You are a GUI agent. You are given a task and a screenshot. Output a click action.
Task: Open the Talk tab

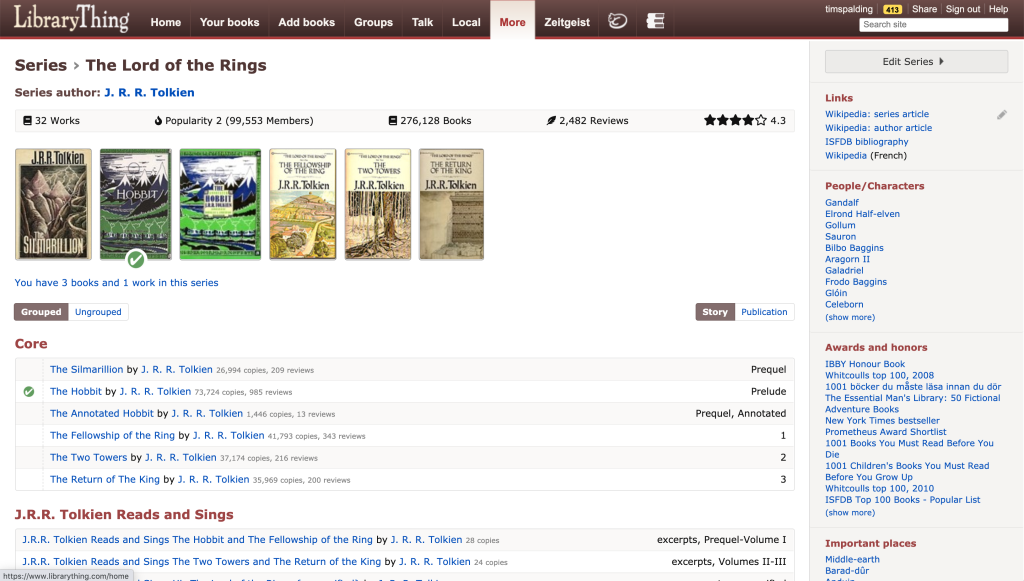[x=423, y=22]
